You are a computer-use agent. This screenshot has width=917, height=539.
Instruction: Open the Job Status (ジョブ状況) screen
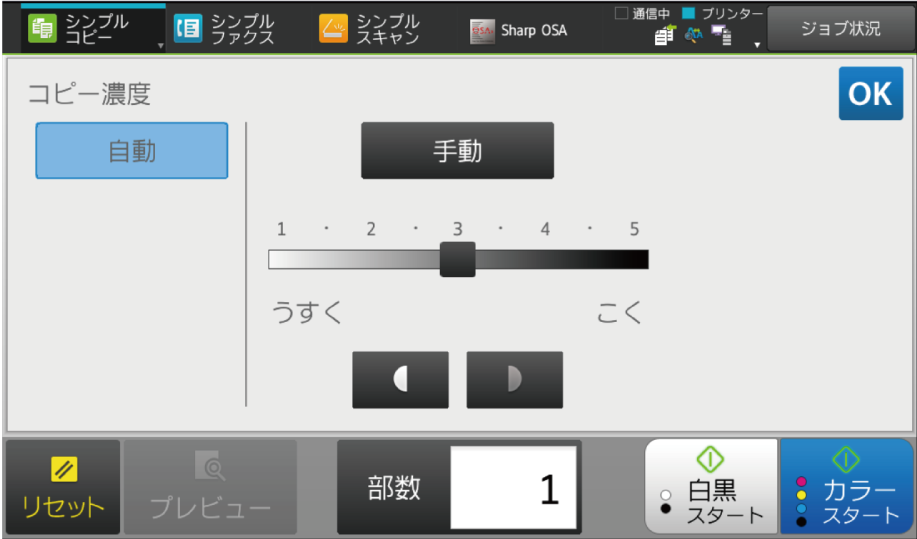coord(841,29)
